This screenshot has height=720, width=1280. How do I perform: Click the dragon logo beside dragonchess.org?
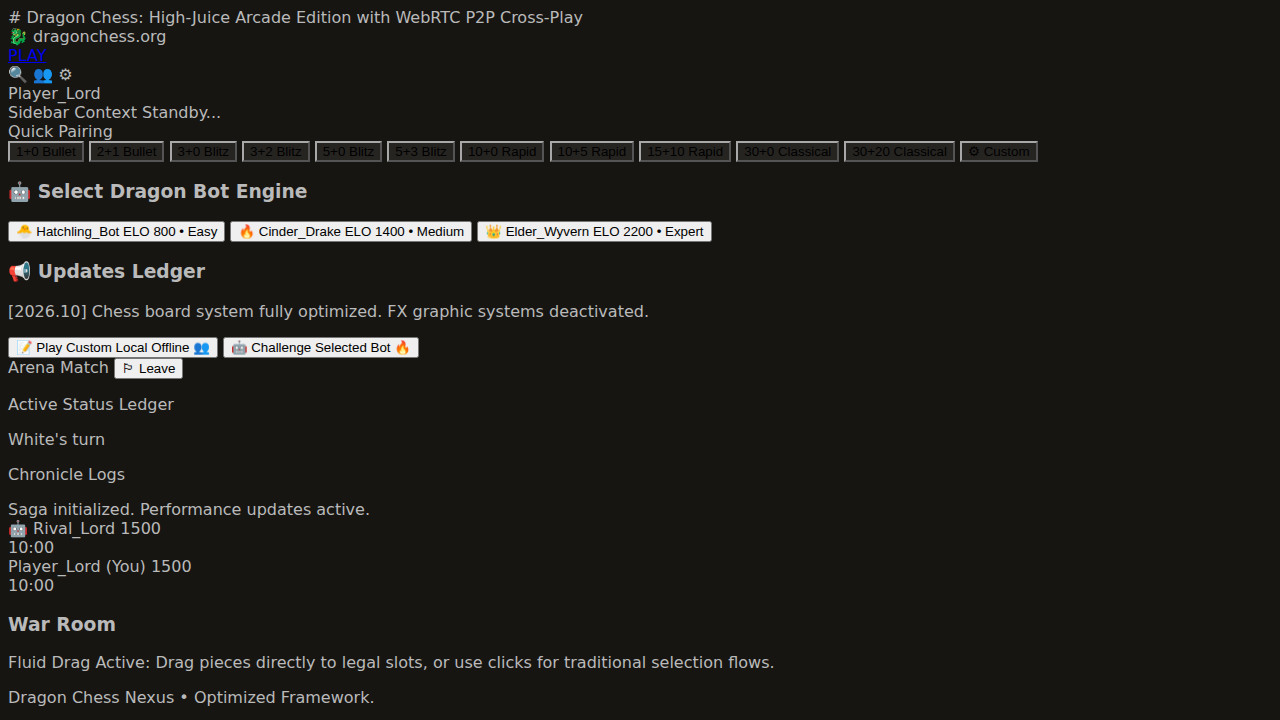pos(17,37)
